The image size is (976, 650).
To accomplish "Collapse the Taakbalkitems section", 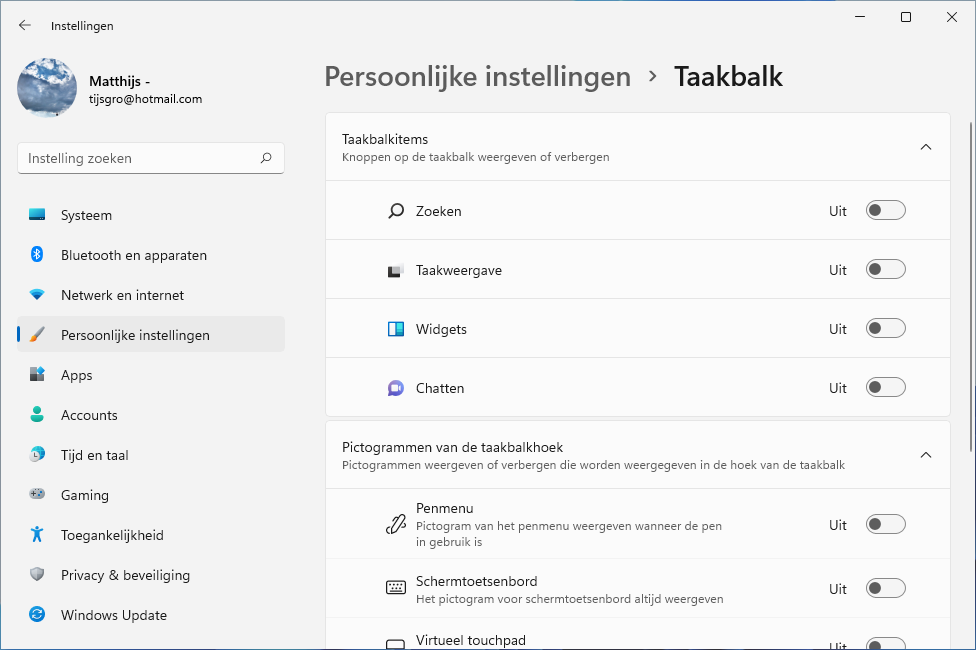I will 925,147.
